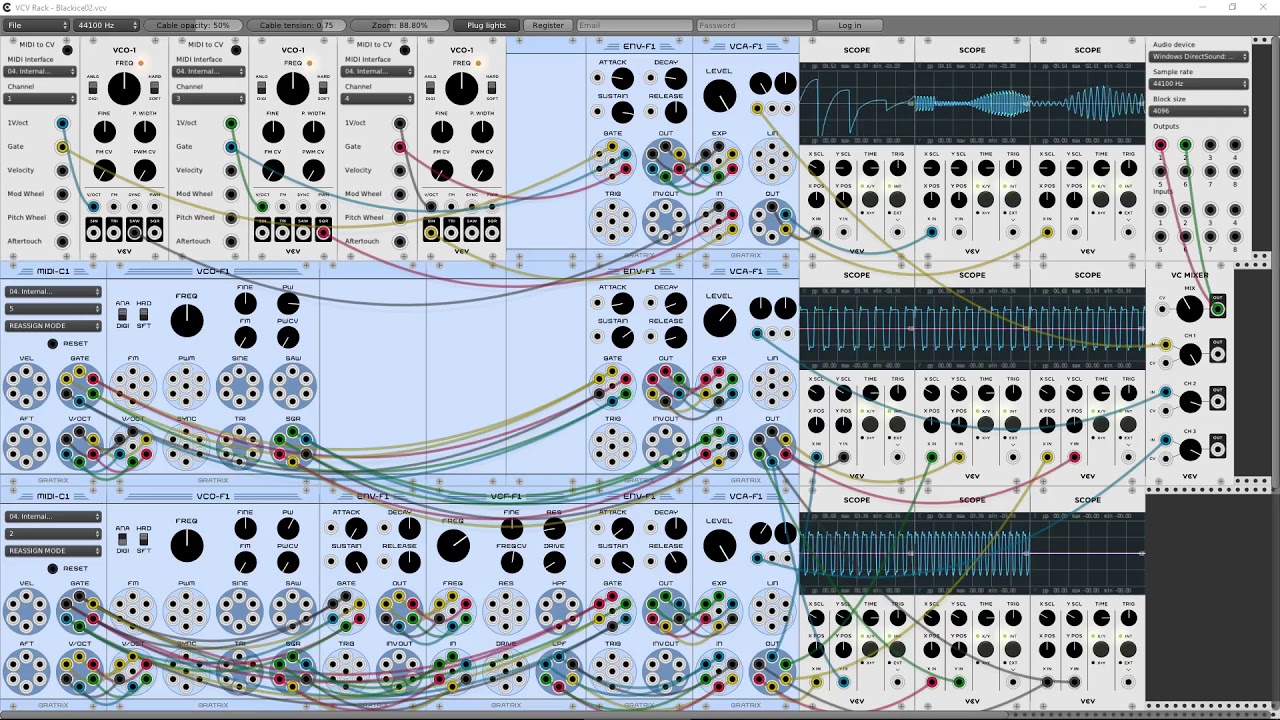This screenshot has width=1280, height=720.
Task: Select the FREQ CV knob on VCF-F1
Action: [512, 562]
